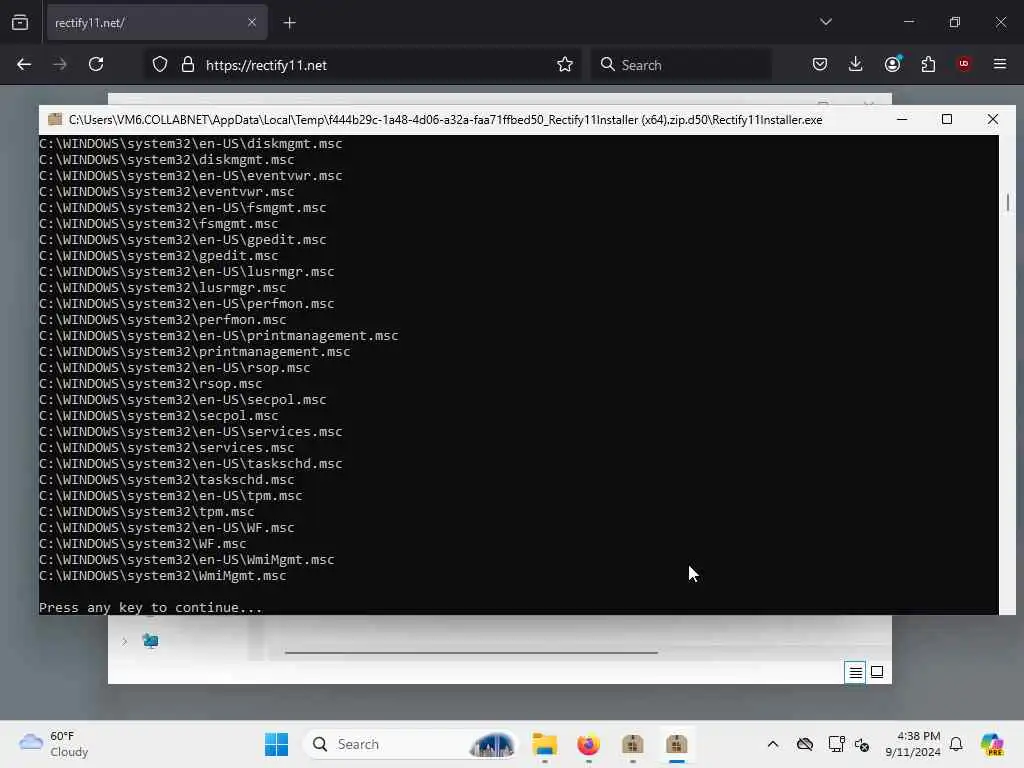The height and width of the screenshot is (768, 1024).
Task: View site security padlock info
Action: [x=188, y=65]
